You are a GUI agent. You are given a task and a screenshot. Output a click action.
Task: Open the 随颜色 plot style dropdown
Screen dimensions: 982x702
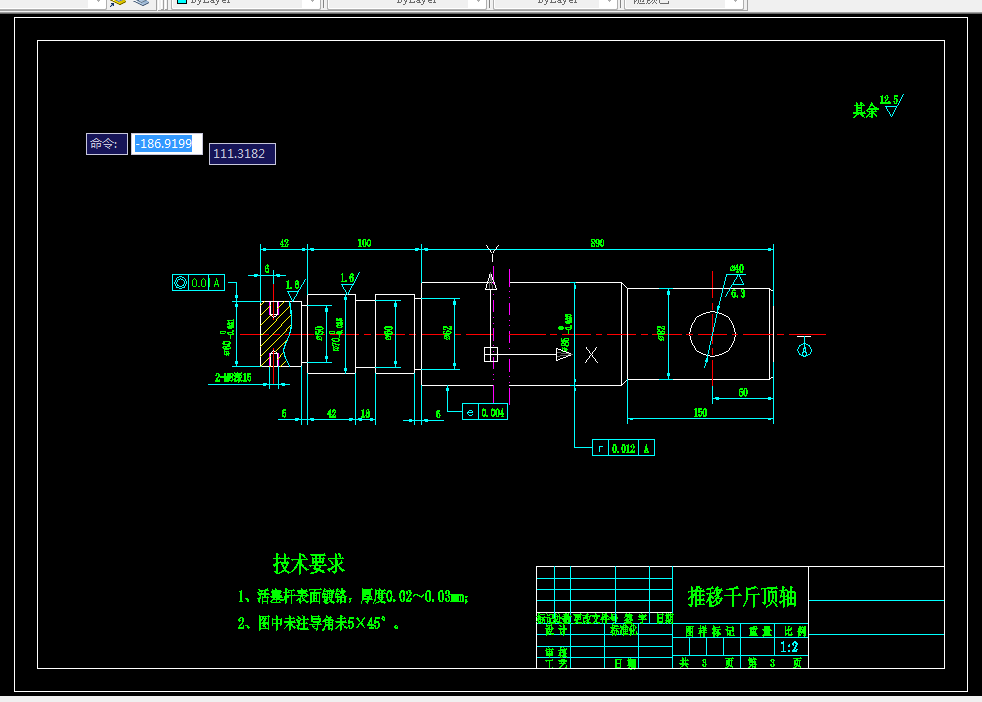pos(684,3)
